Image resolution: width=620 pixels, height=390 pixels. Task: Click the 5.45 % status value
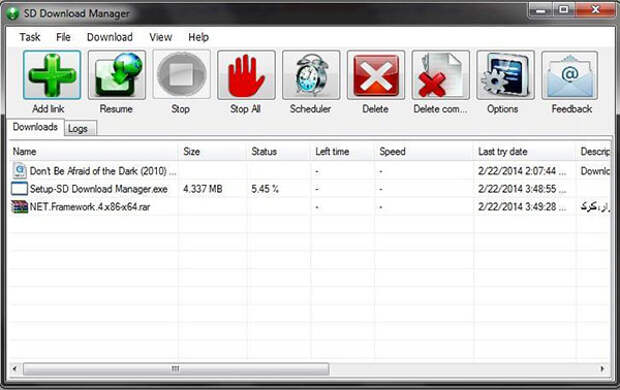[x=265, y=189]
